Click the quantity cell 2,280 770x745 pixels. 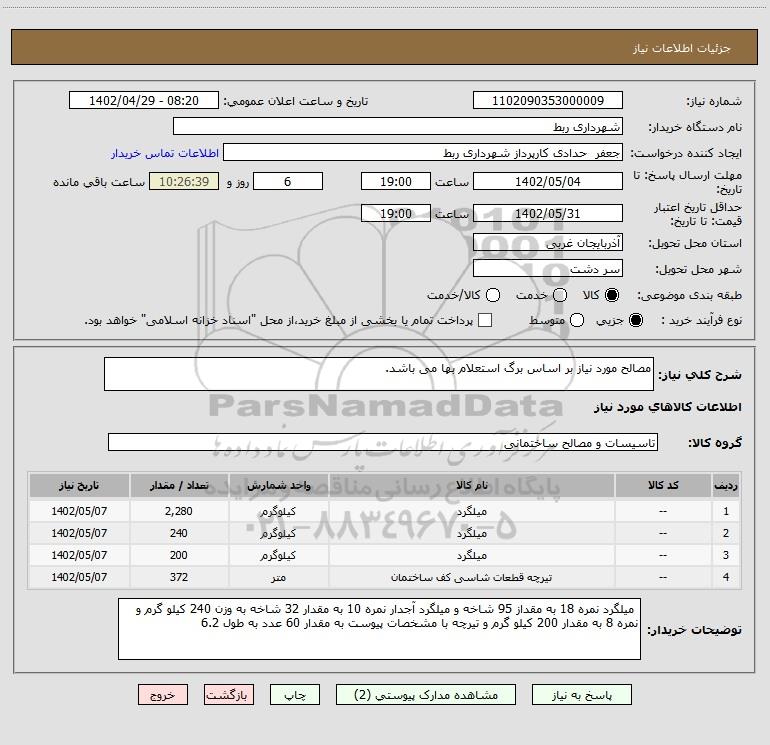(x=179, y=511)
